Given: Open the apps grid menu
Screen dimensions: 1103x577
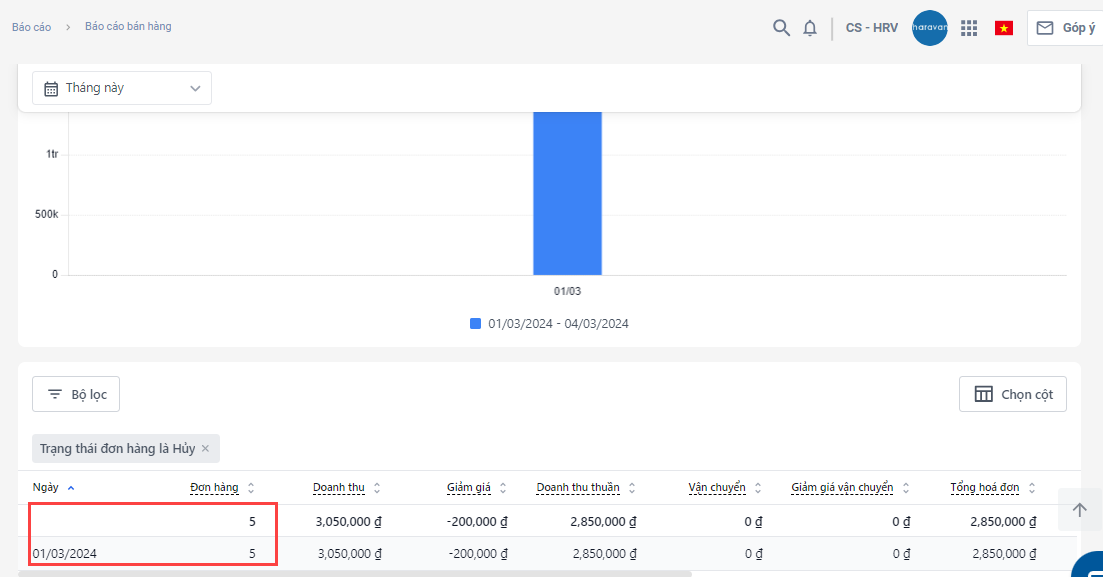Looking at the screenshot, I should (968, 28).
